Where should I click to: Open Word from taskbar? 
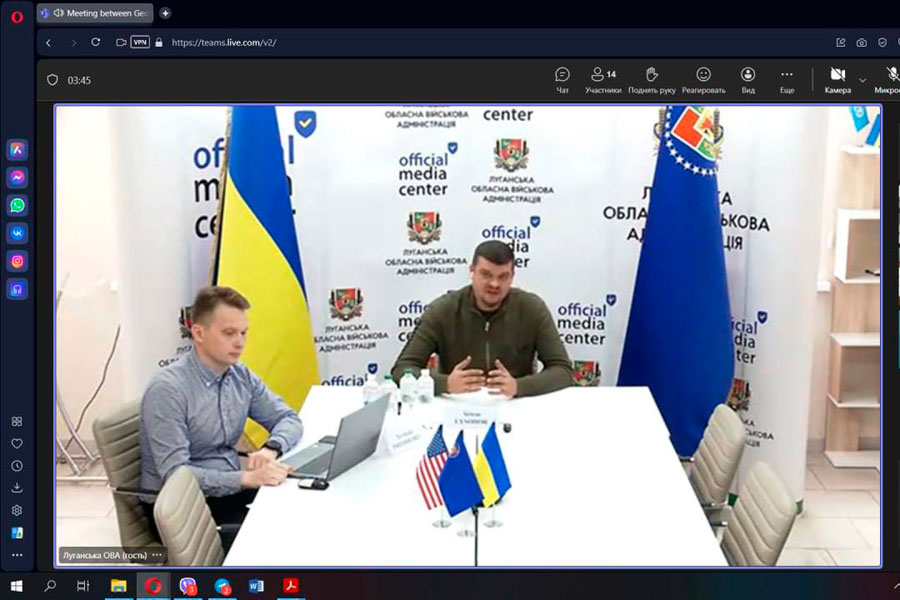click(x=257, y=586)
